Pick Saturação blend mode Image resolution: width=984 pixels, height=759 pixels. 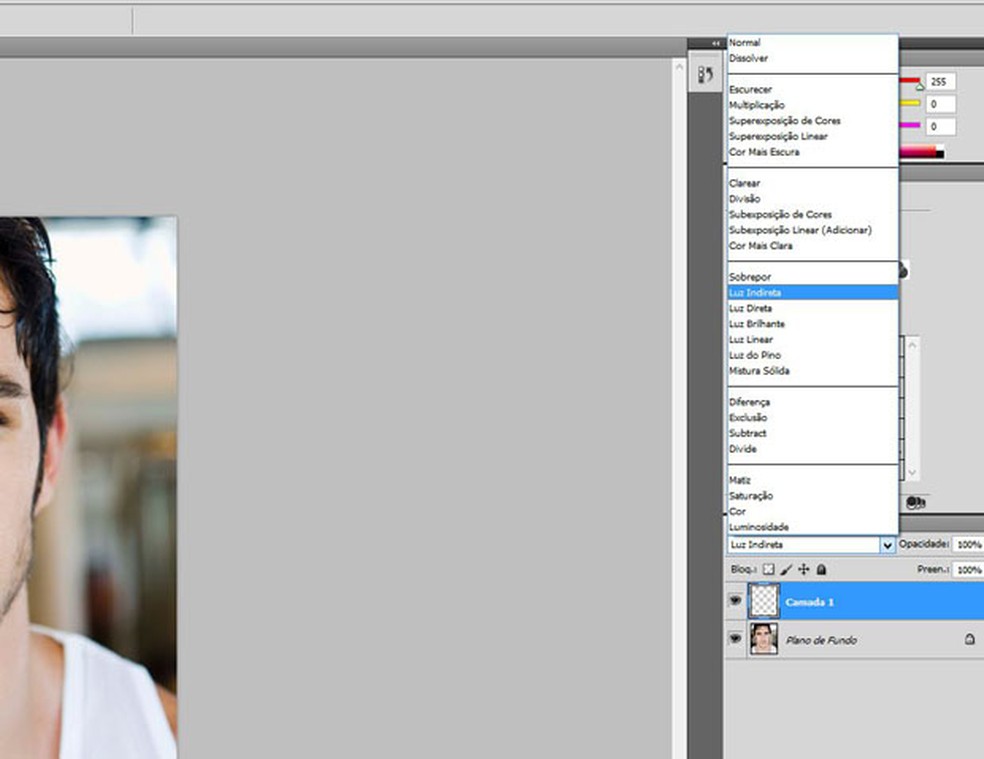point(813,496)
